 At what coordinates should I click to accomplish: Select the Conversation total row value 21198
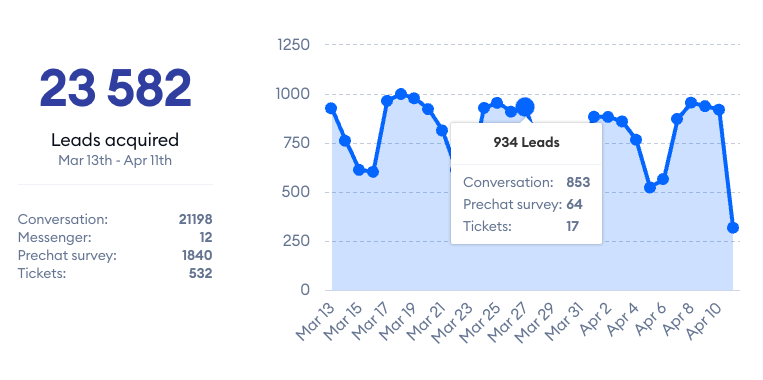[x=195, y=219]
